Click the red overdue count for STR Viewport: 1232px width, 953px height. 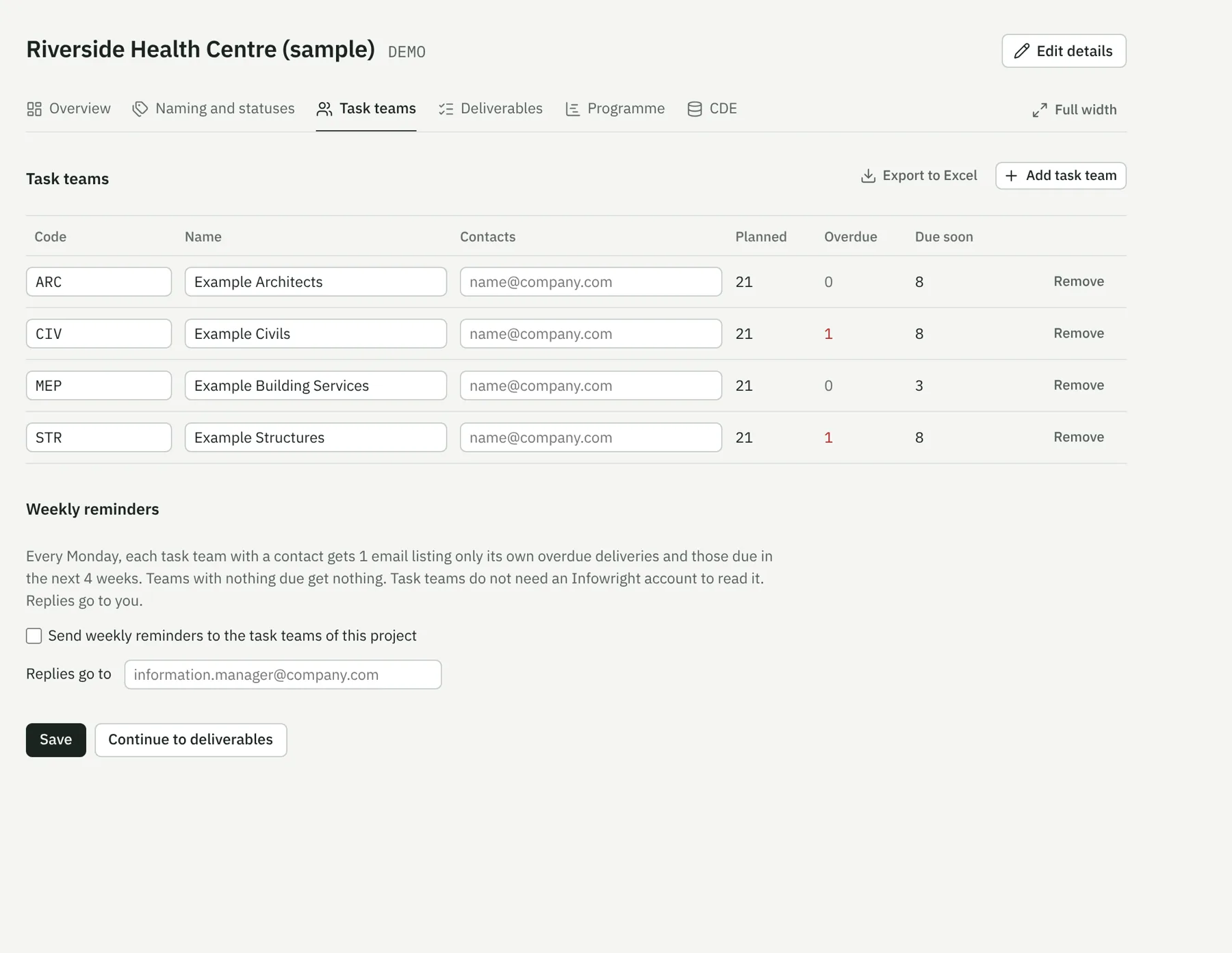tap(828, 438)
